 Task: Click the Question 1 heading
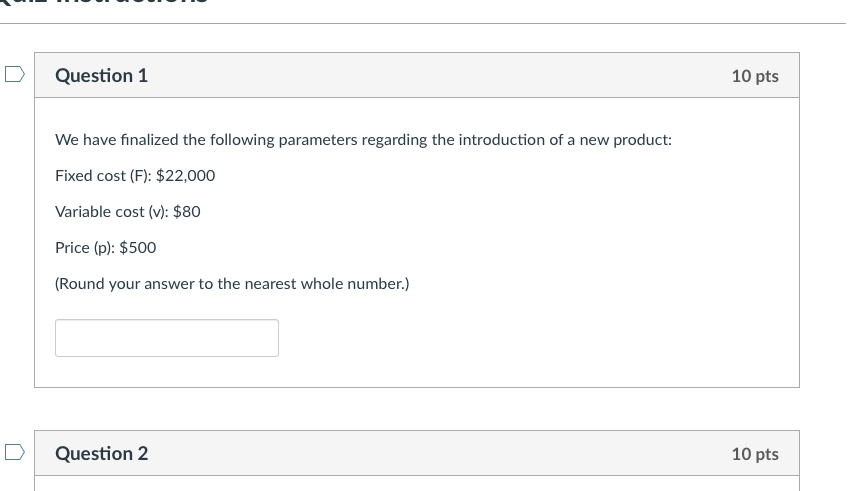[101, 76]
